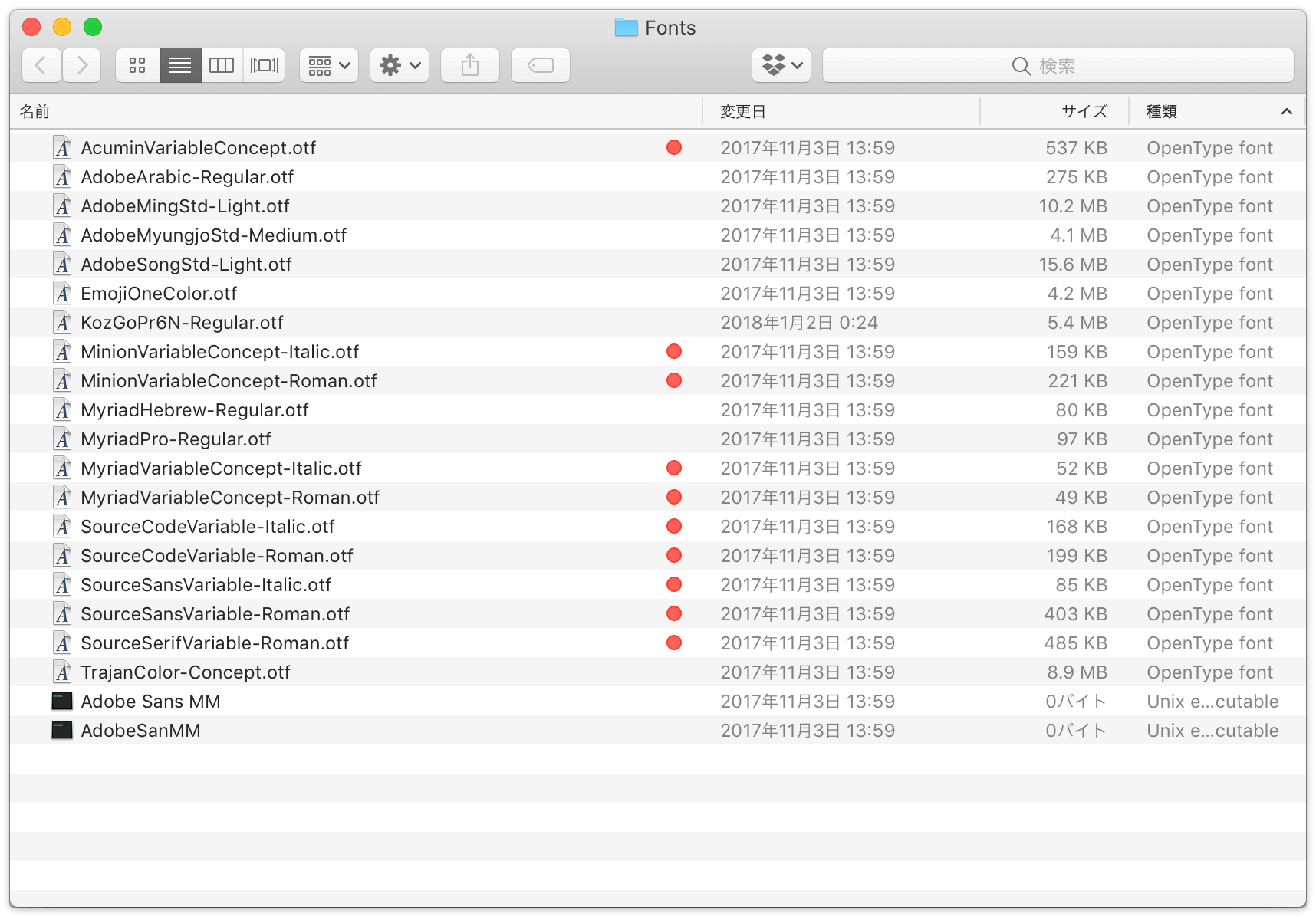Select the MinionVariableConcept-Roman.otf file icon

coord(63,380)
